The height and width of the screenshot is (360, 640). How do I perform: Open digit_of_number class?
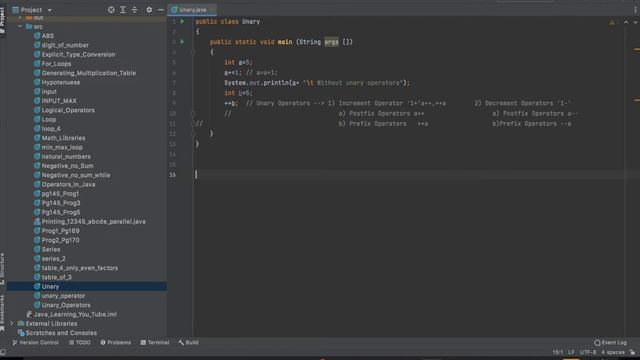tap(65, 45)
